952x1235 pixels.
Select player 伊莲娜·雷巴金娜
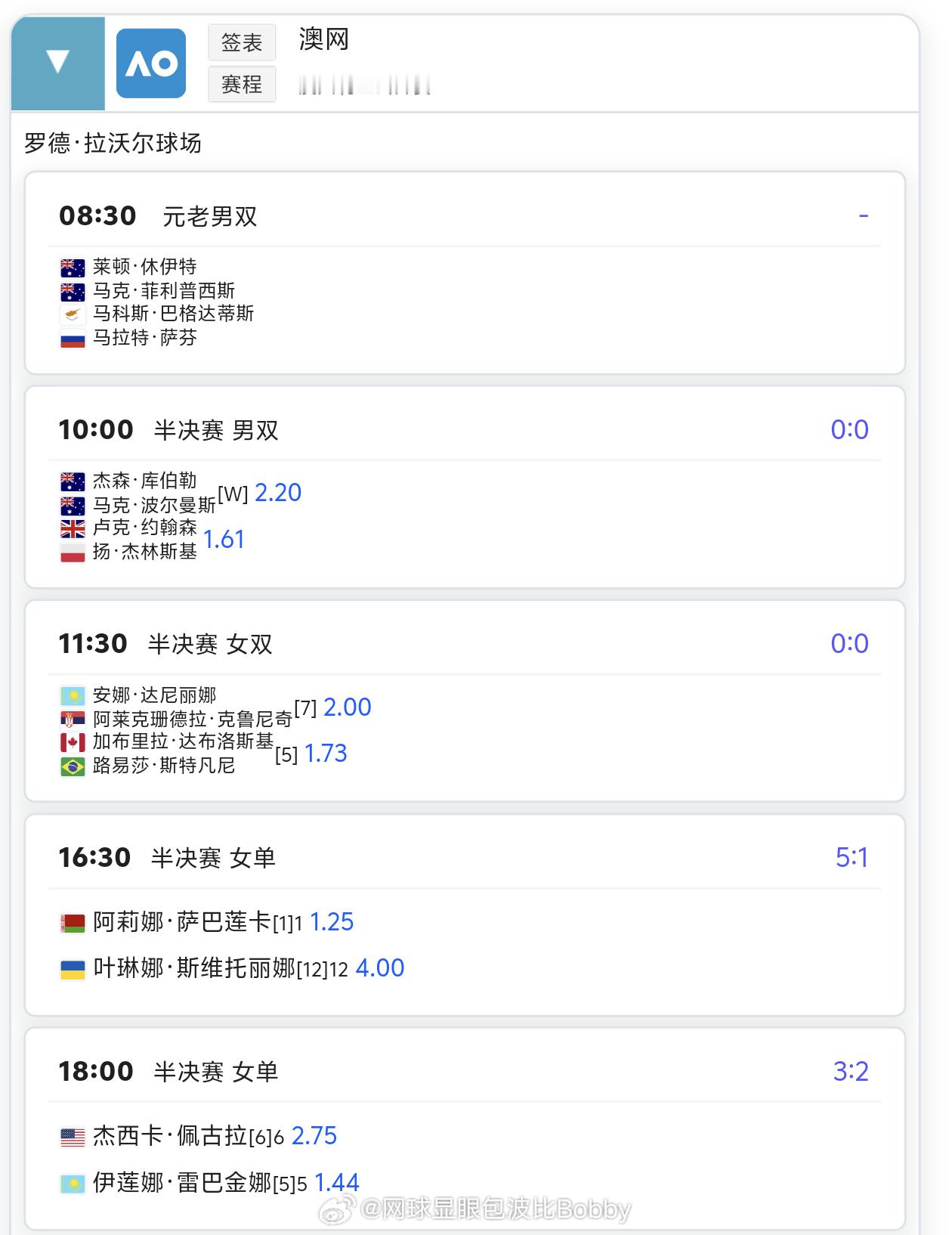181,1182
